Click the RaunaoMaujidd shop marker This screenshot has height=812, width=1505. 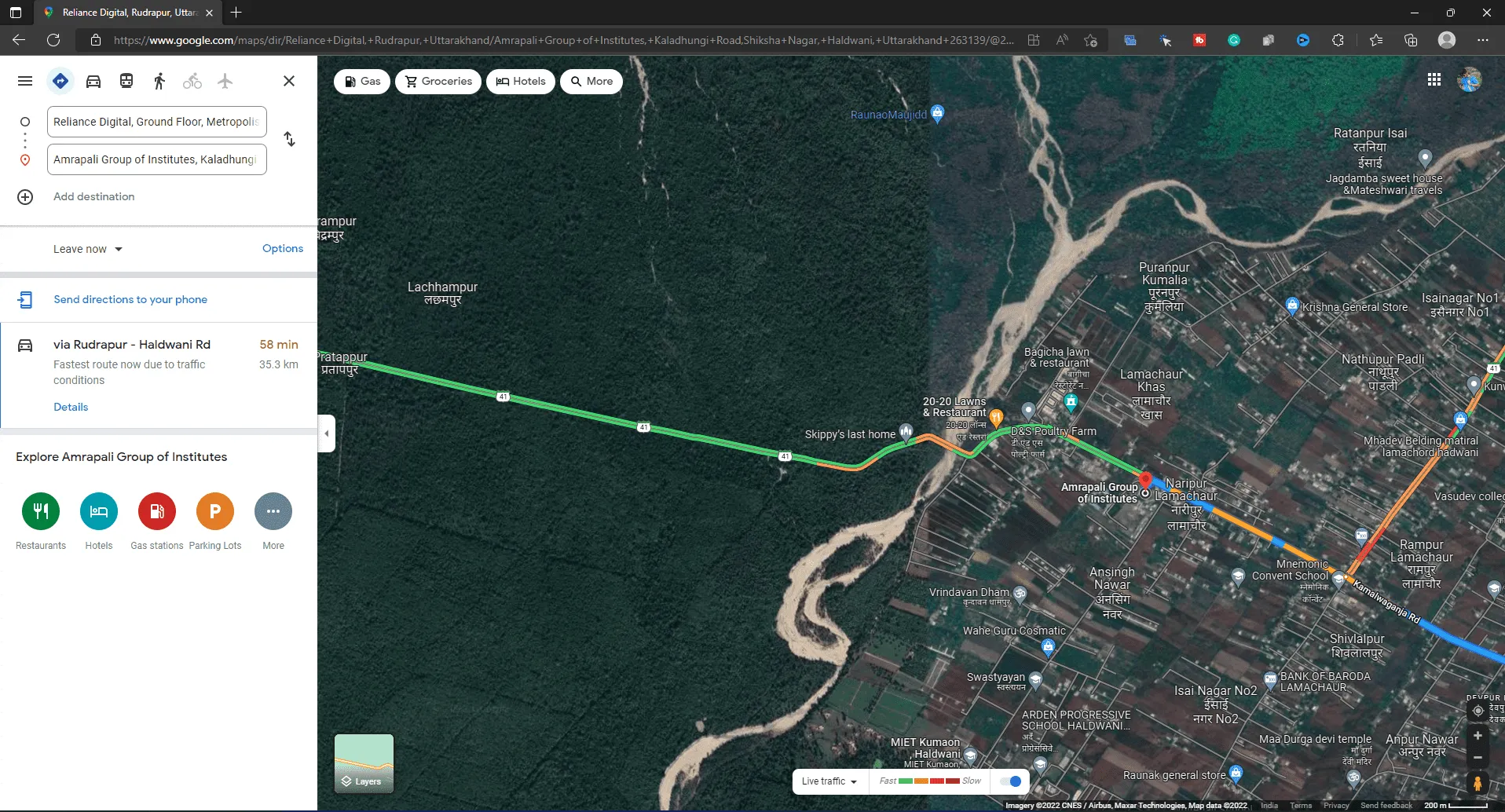[x=937, y=113]
